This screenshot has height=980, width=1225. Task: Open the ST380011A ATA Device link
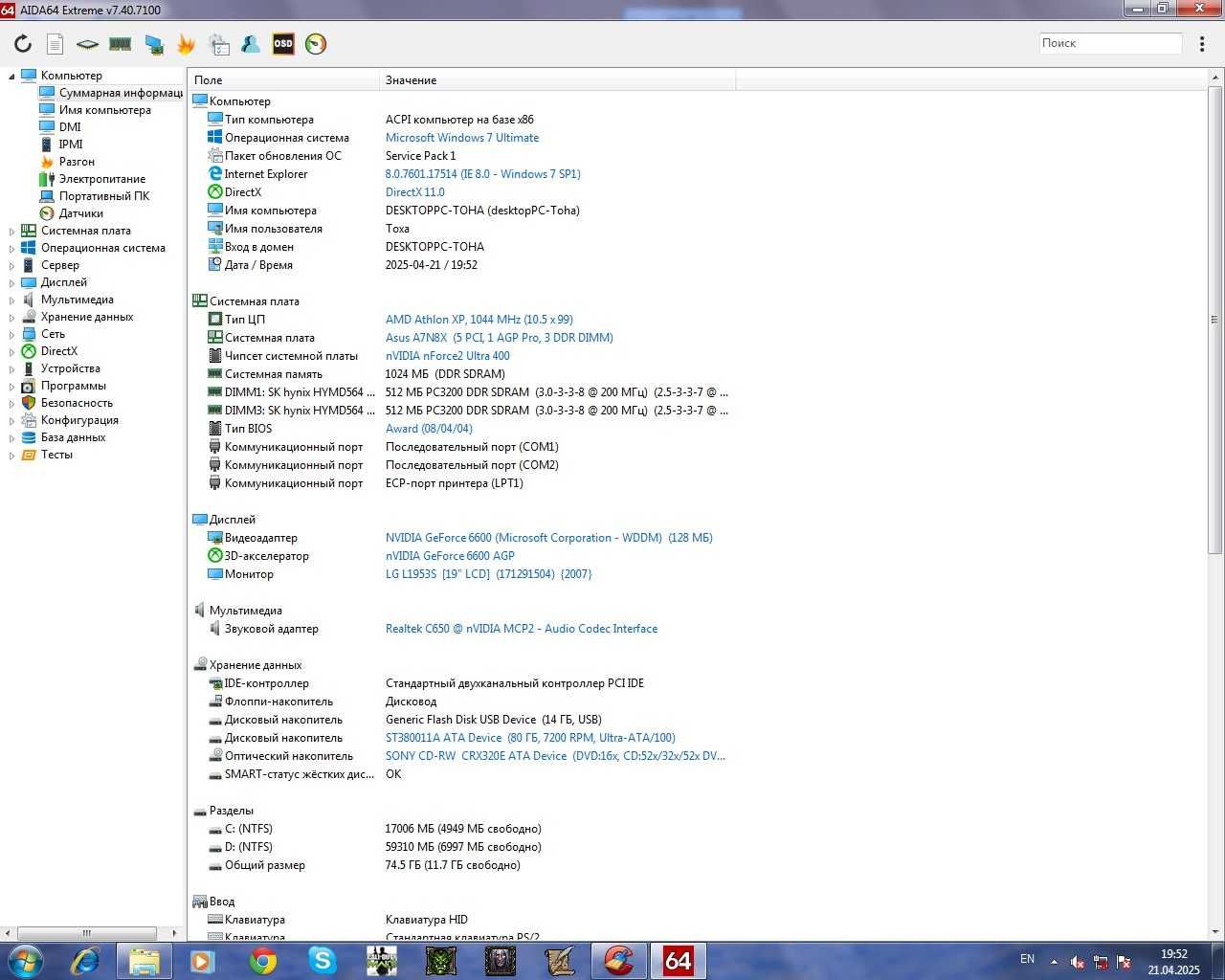click(530, 738)
